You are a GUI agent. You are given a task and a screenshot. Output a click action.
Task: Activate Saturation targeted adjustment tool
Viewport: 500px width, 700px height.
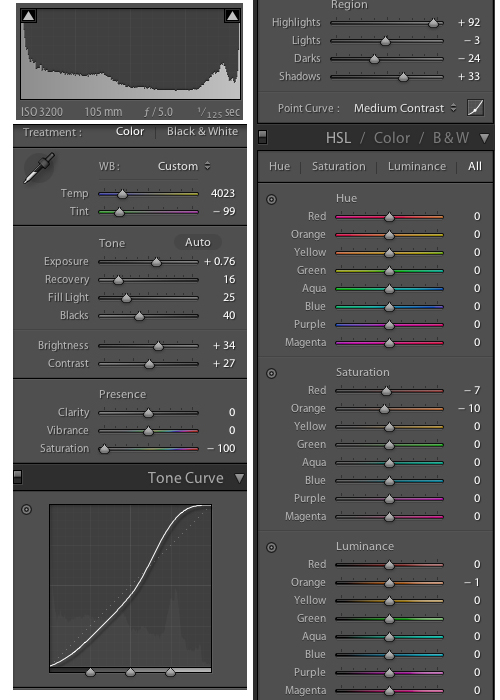click(271, 373)
